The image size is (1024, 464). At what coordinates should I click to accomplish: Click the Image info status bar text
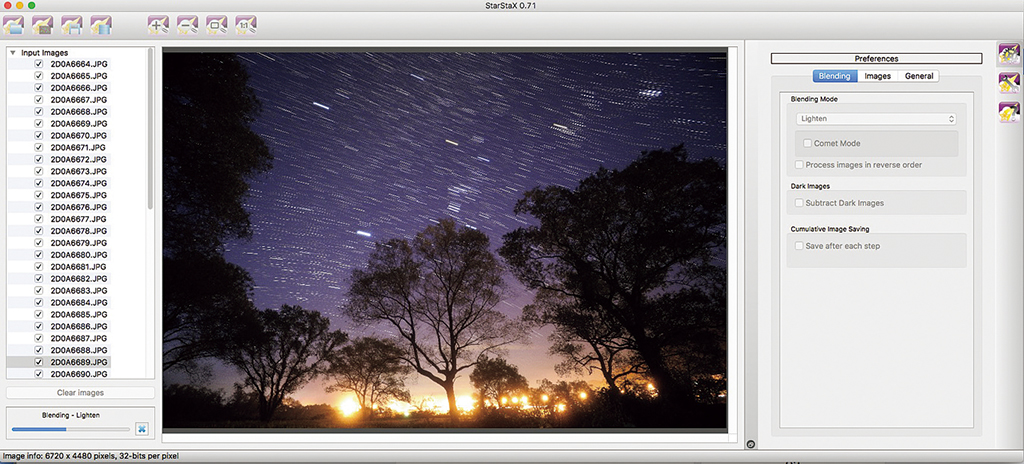90,456
